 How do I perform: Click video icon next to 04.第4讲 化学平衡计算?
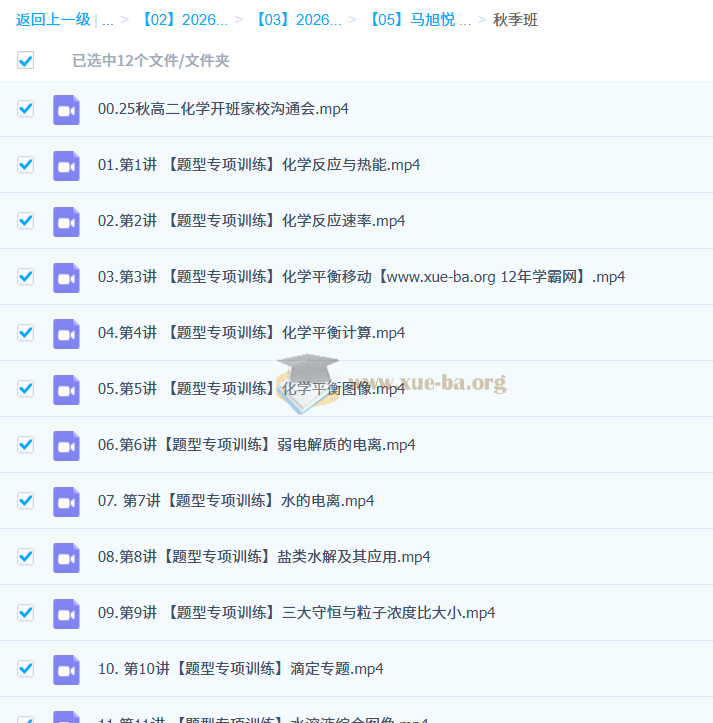pyautogui.click(x=66, y=333)
